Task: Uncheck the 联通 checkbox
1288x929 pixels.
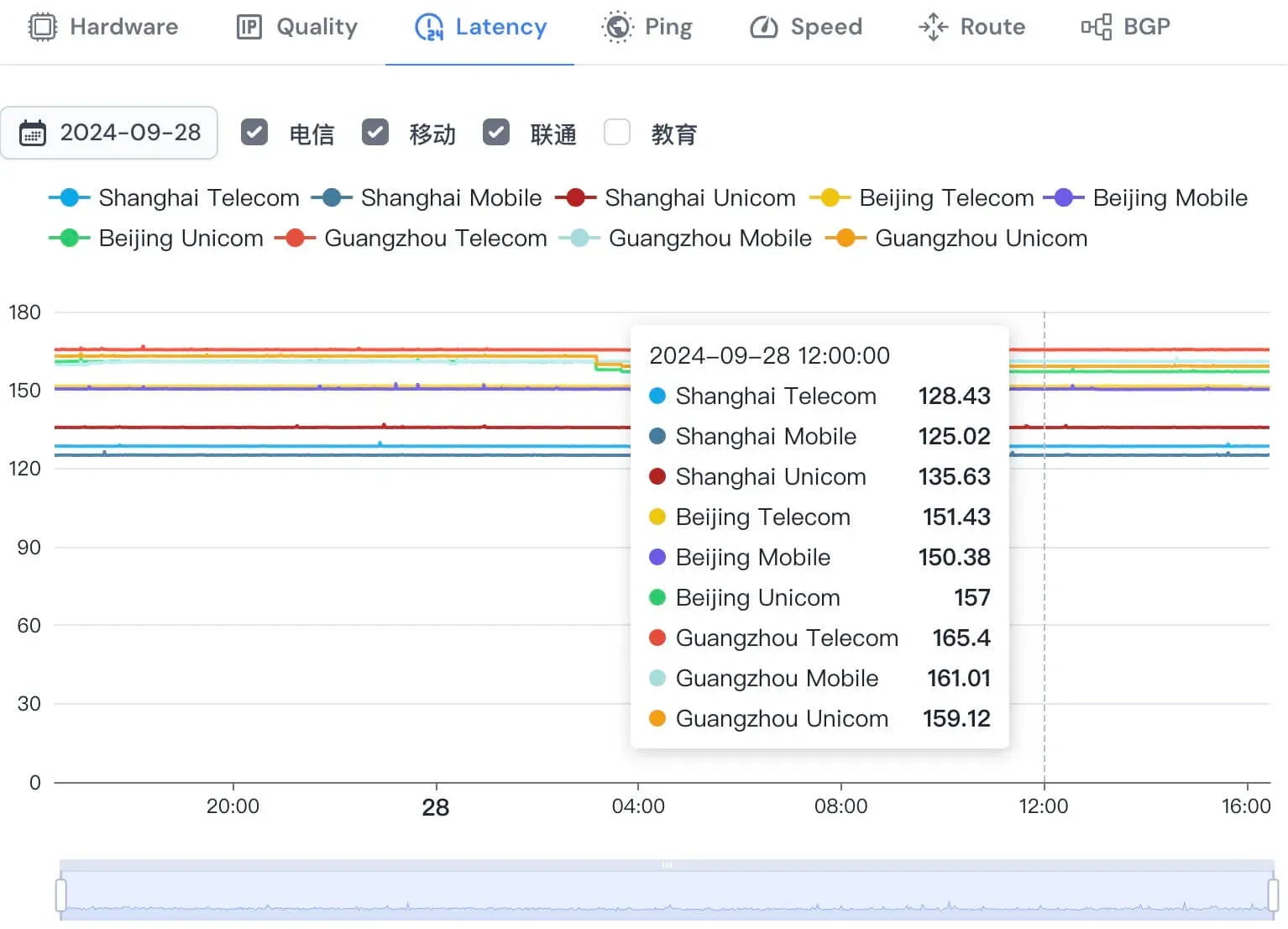Action: [x=496, y=132]
